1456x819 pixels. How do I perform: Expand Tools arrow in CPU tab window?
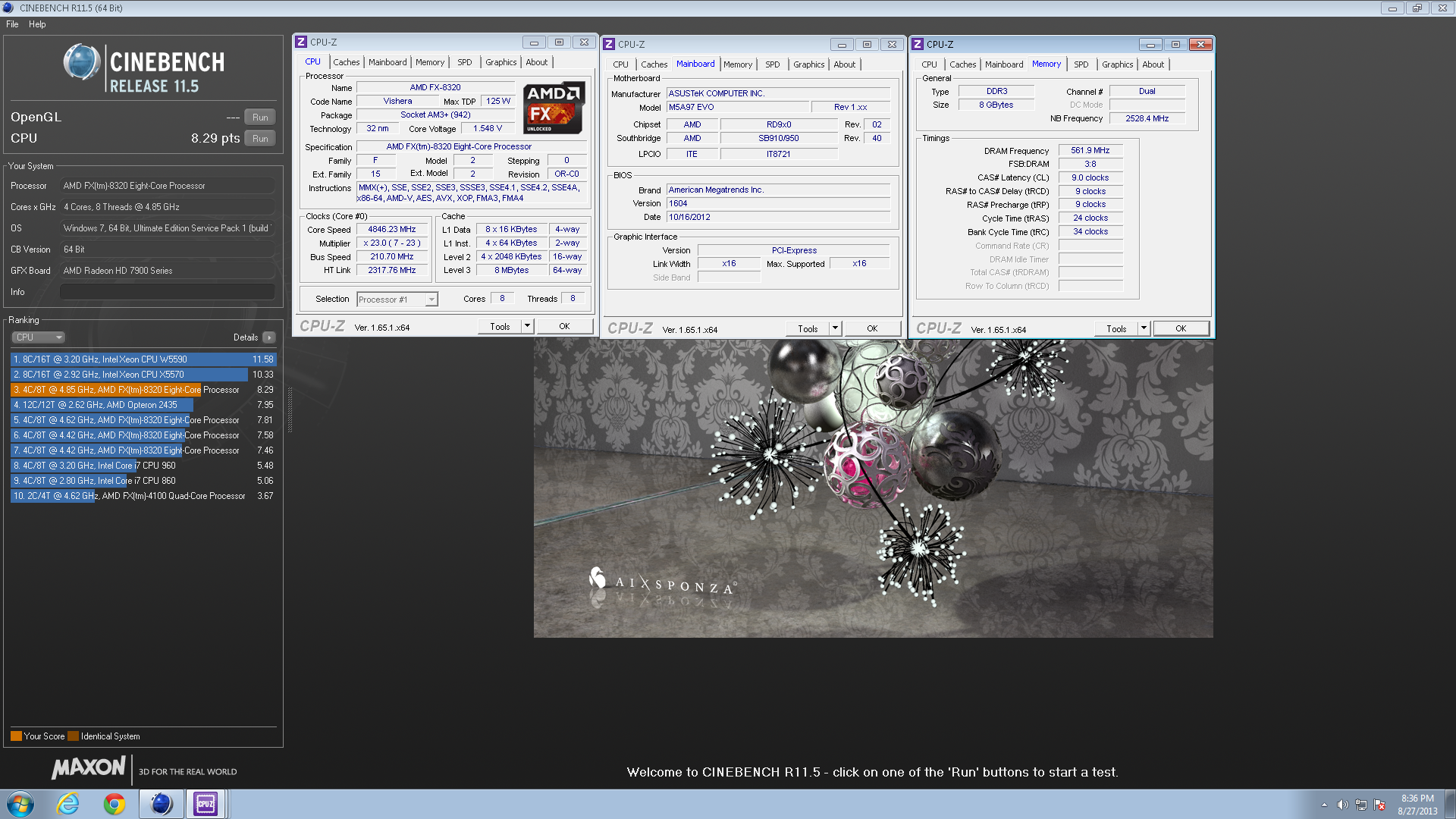(x=528, y=326)
